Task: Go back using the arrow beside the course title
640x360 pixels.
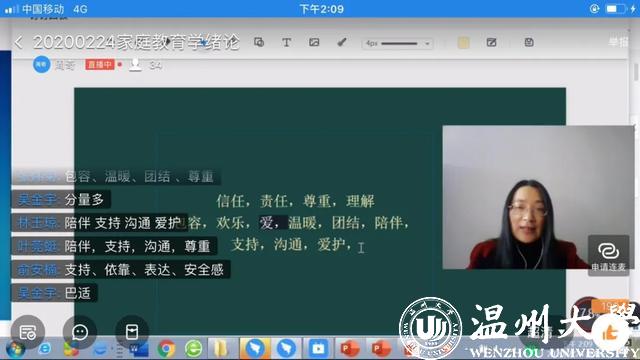Action: pyautogui.click(x=18, y=42)
